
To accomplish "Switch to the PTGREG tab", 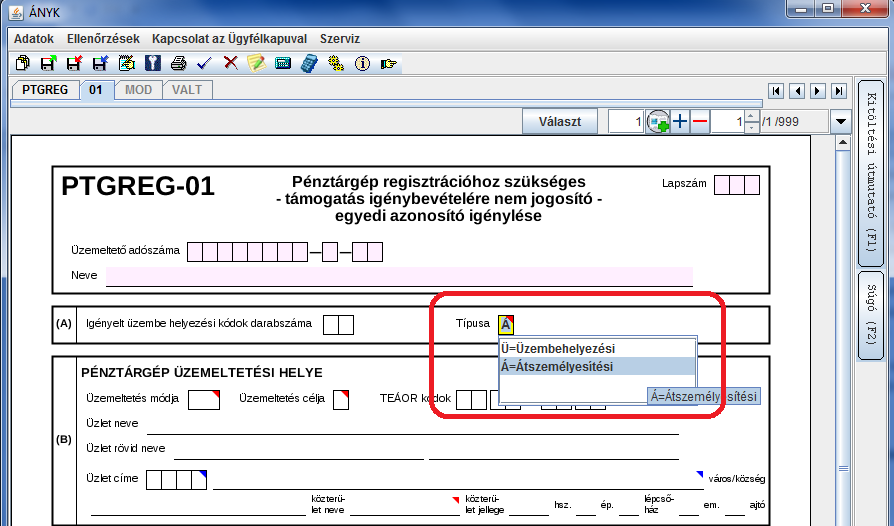I will point(45,89).
